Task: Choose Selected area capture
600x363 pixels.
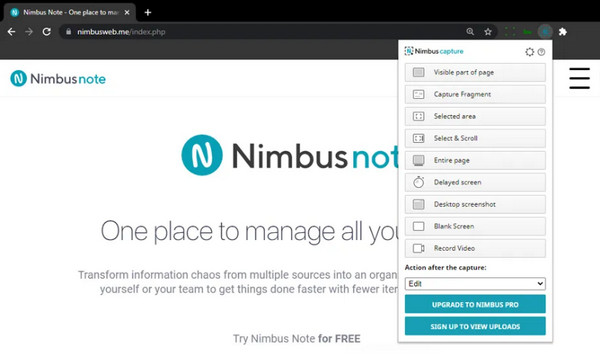Action: pos(475,116)
